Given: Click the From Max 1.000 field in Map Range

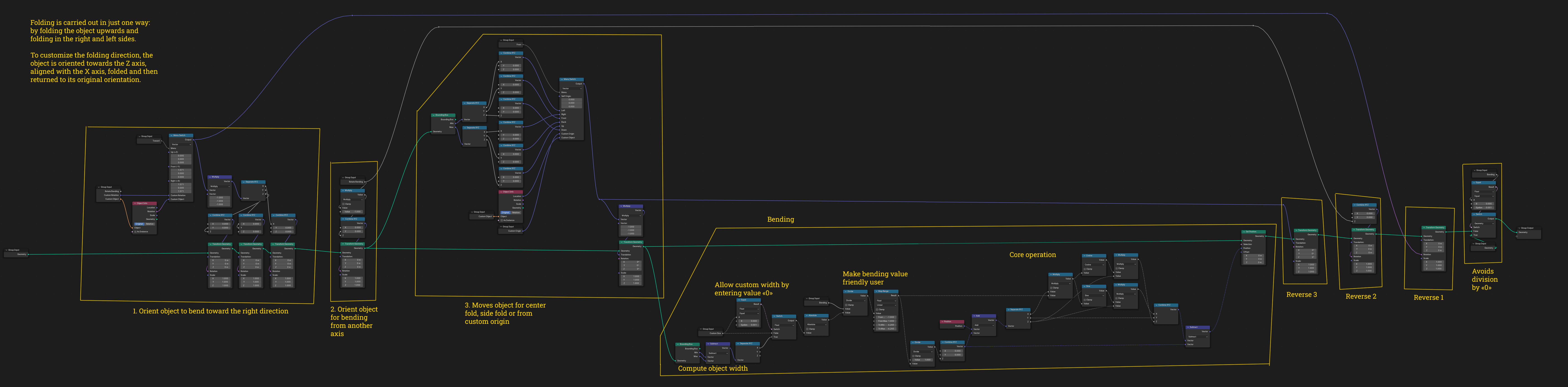Looking at the screenshot, I should 886,321.
